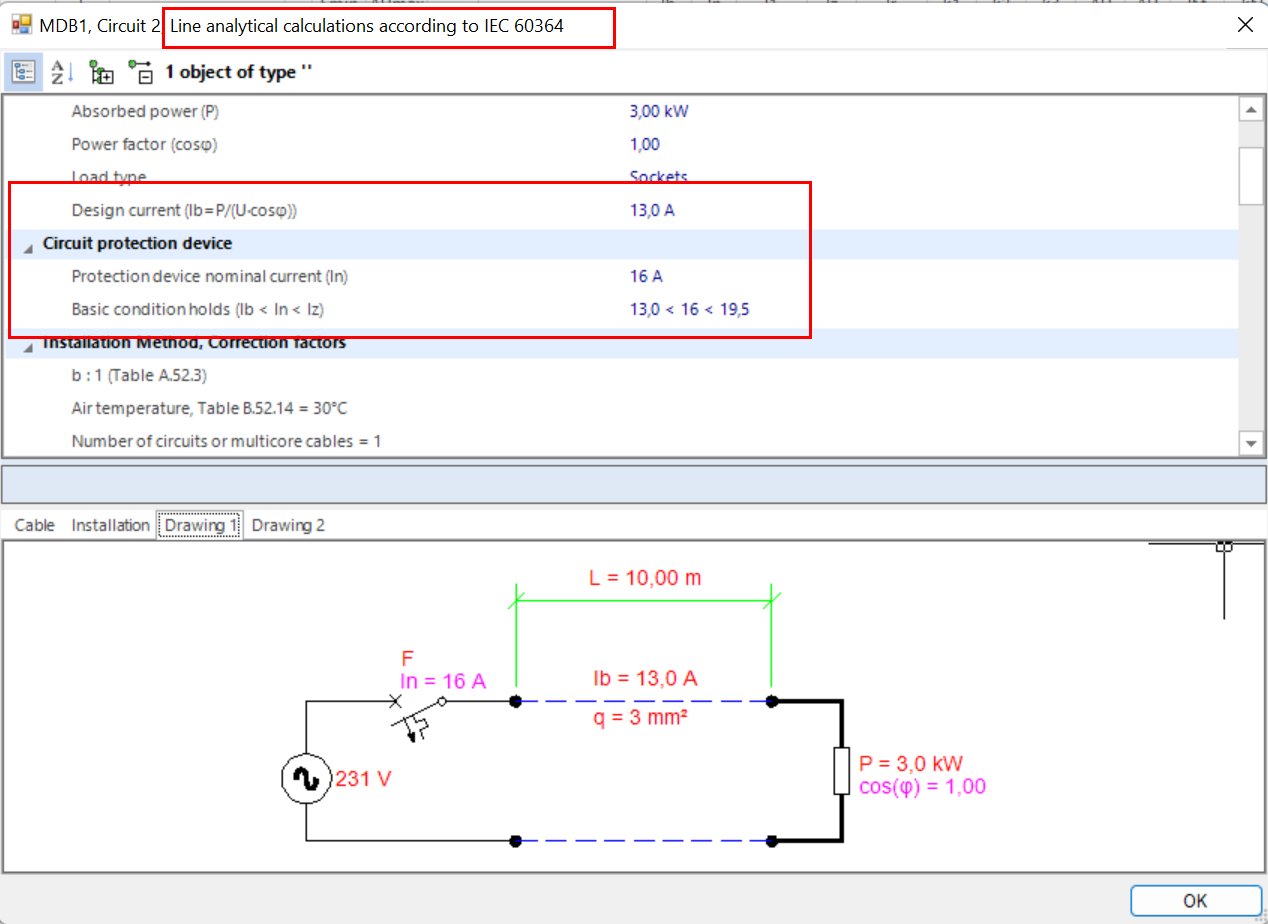Close the calculations dialog
Screen dimensions: 1268x924
[x=1245, y=25]
